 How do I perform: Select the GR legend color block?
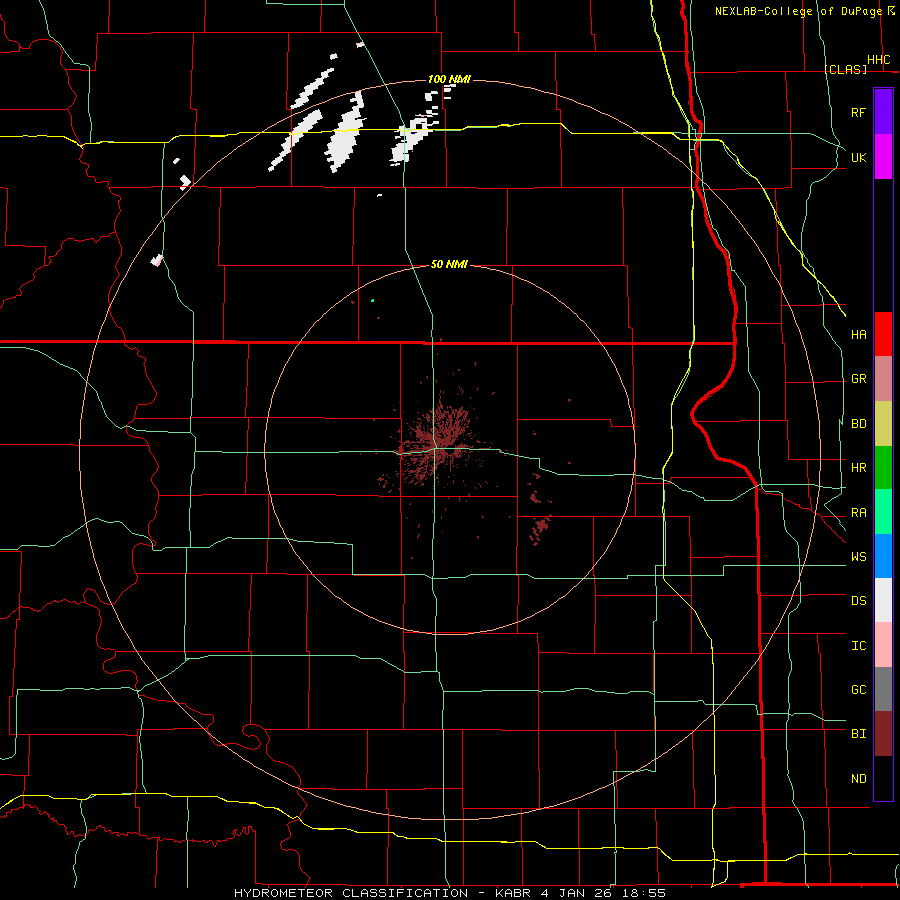pyautogui.click(x=883, y=379)
